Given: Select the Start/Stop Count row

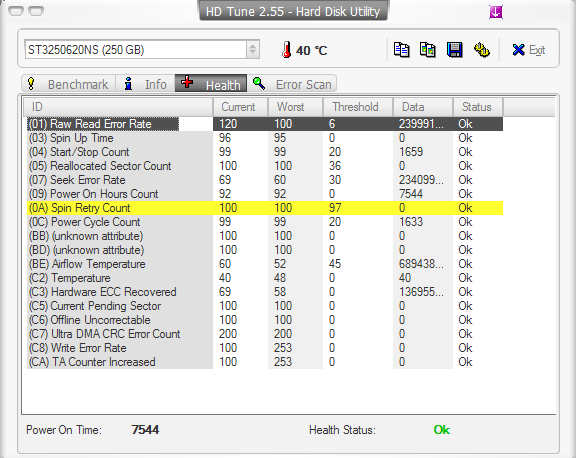Looking at the screenshot, I should tap(265, 152).
